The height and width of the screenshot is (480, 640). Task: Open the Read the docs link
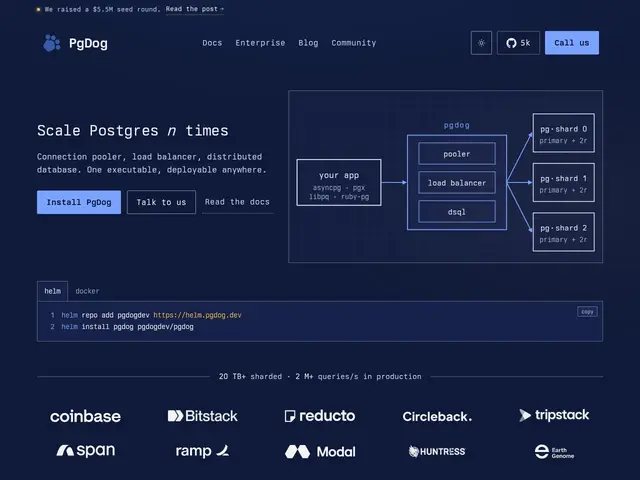click(237, 202)
